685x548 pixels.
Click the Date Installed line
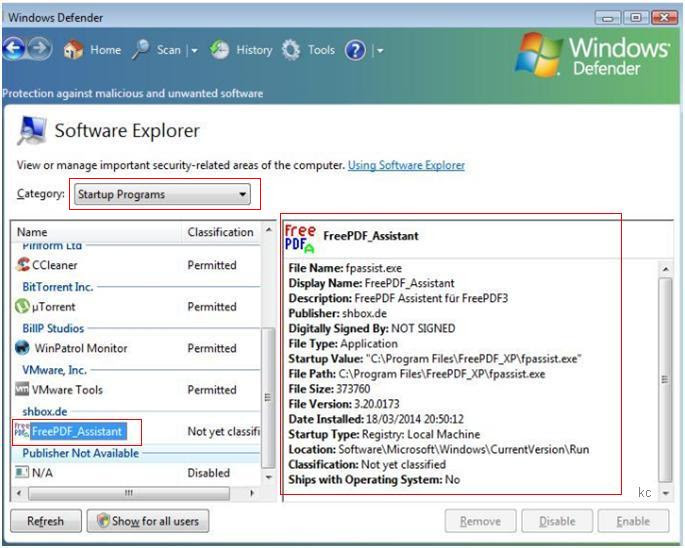point(376,419)
